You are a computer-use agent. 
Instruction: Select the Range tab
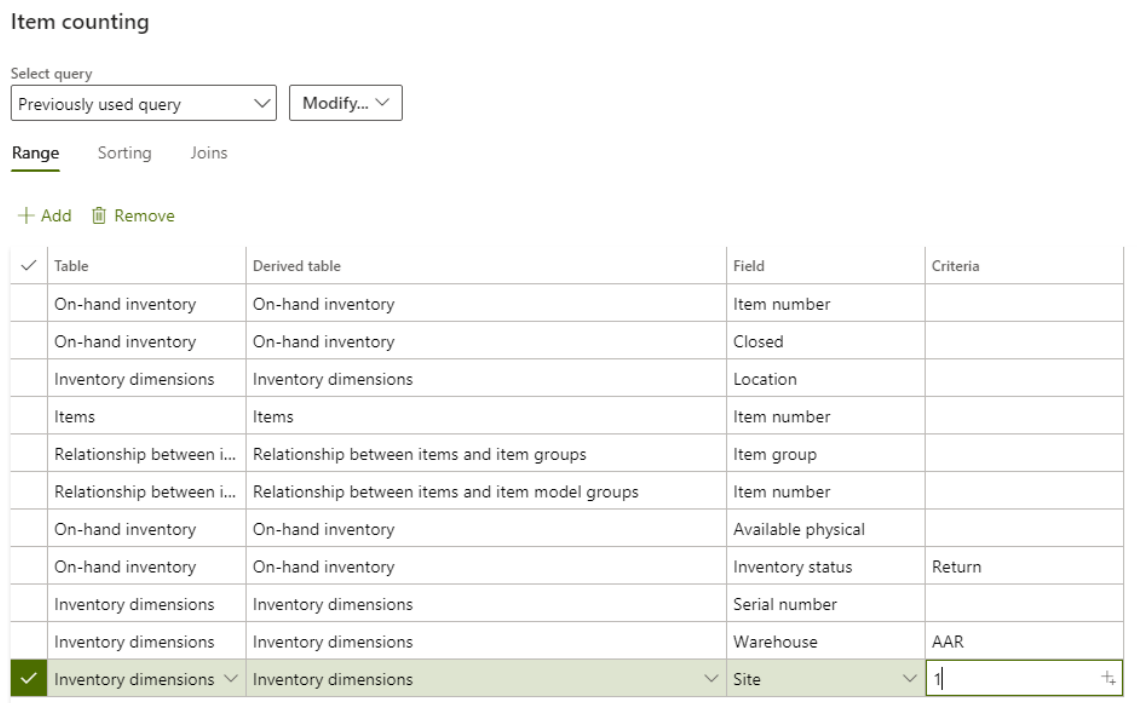35,153
